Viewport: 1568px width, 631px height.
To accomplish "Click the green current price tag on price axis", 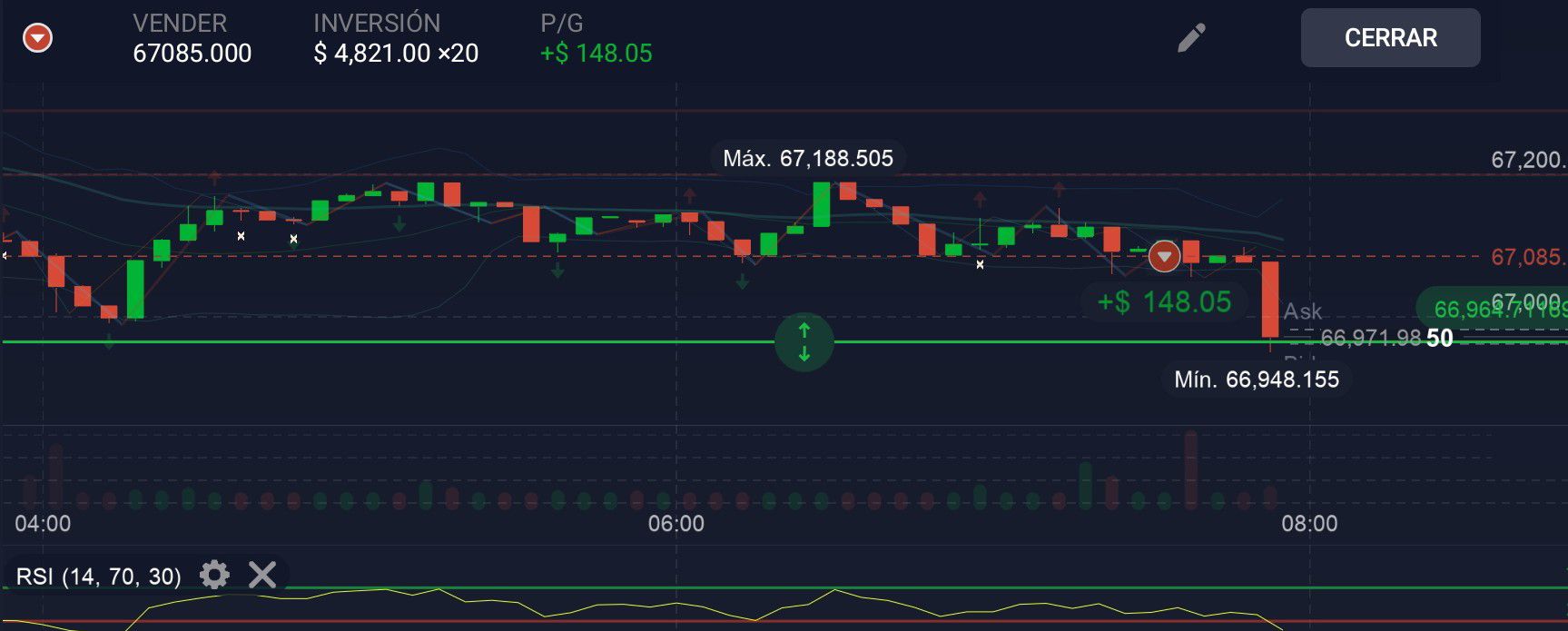I will (x=1494, y=310).
